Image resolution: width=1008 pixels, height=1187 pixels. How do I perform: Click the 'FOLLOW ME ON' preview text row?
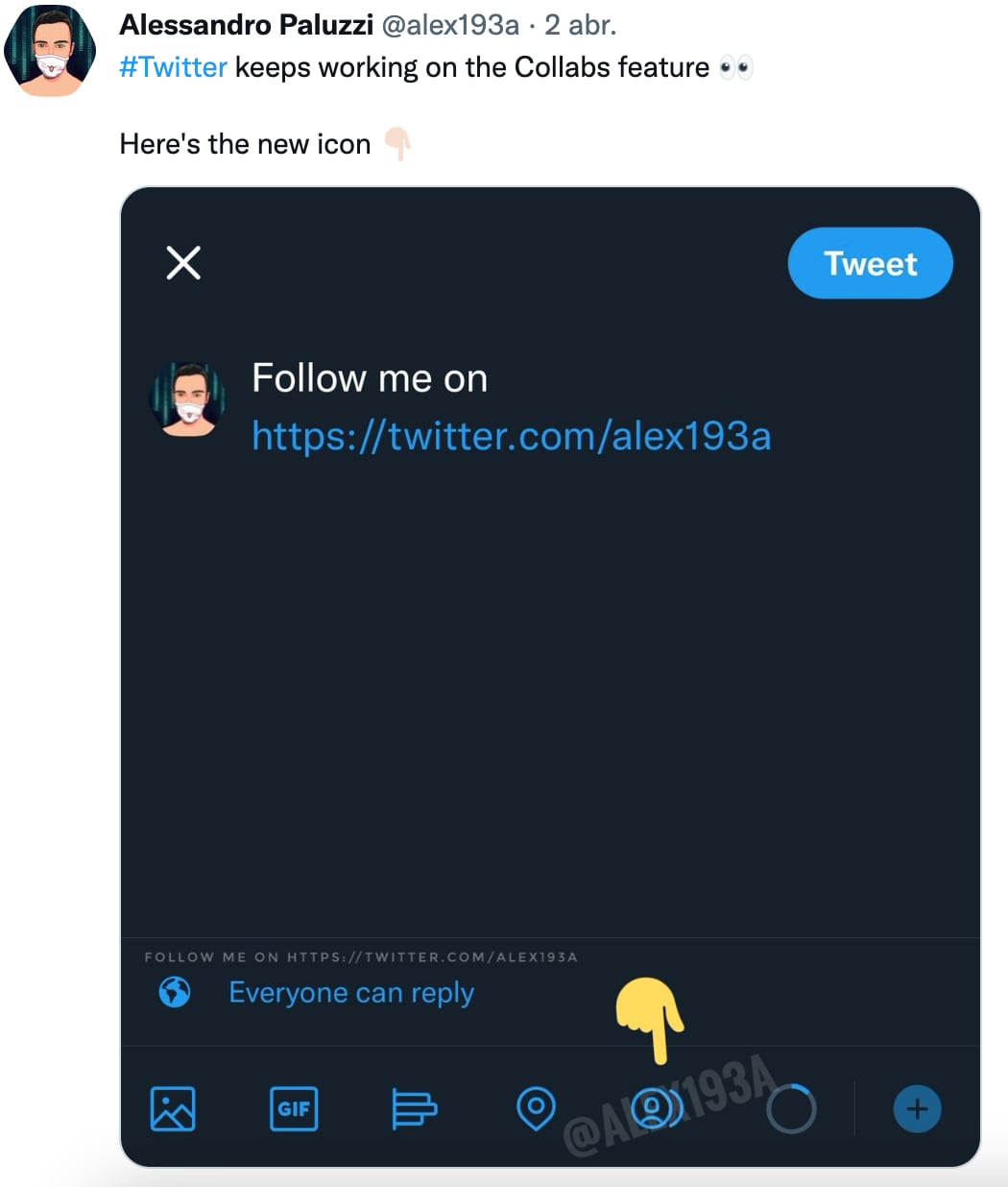(x=362, y=957)
